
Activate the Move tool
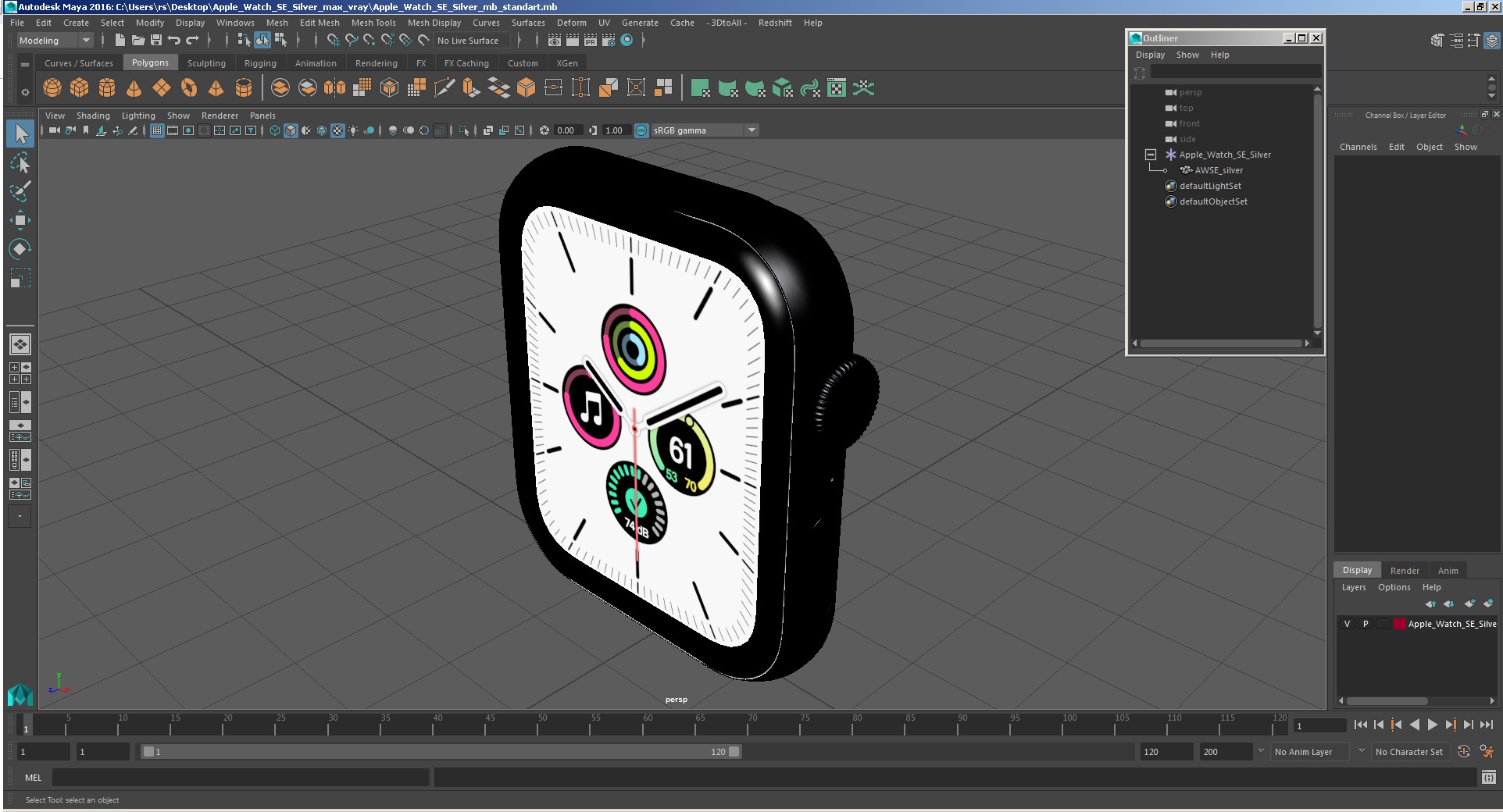point(20,220)
